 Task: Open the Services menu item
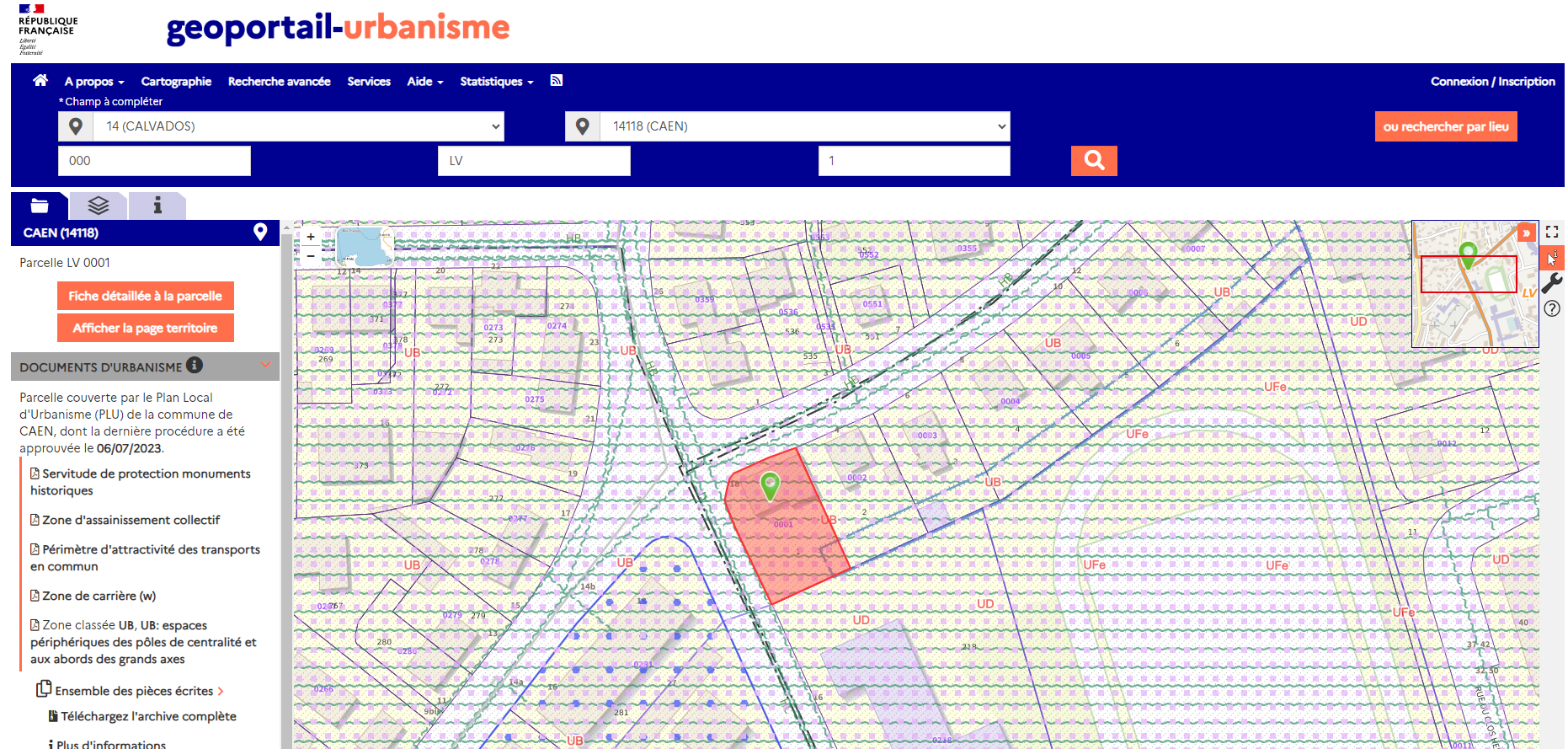tap(369, 82)
